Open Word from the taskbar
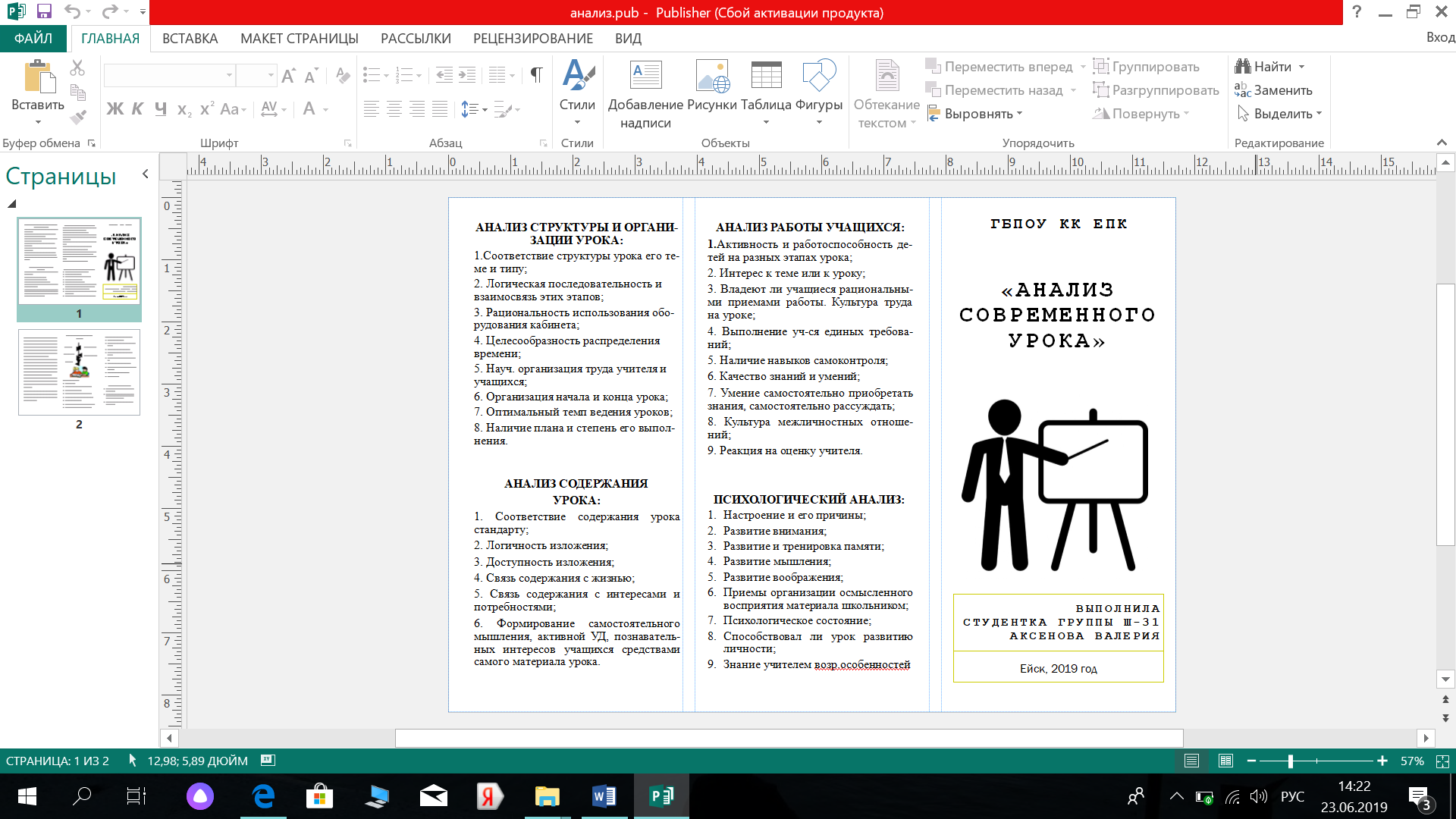 (604, 796)
